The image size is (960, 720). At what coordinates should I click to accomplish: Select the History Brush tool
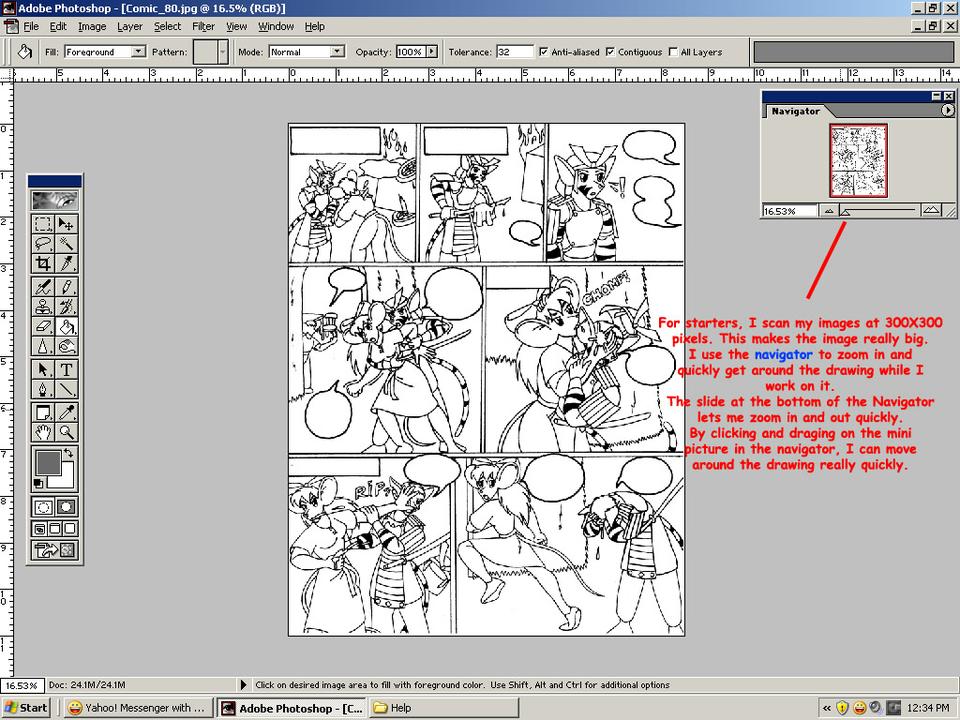(x=66, y=306)
